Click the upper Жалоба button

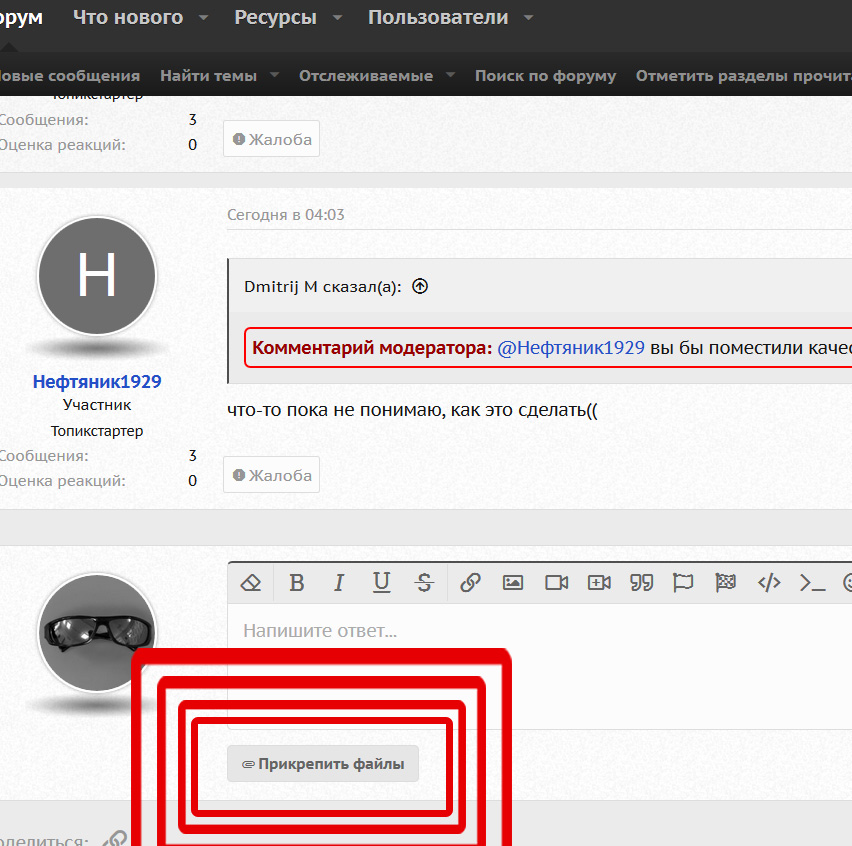pos(271,139)
